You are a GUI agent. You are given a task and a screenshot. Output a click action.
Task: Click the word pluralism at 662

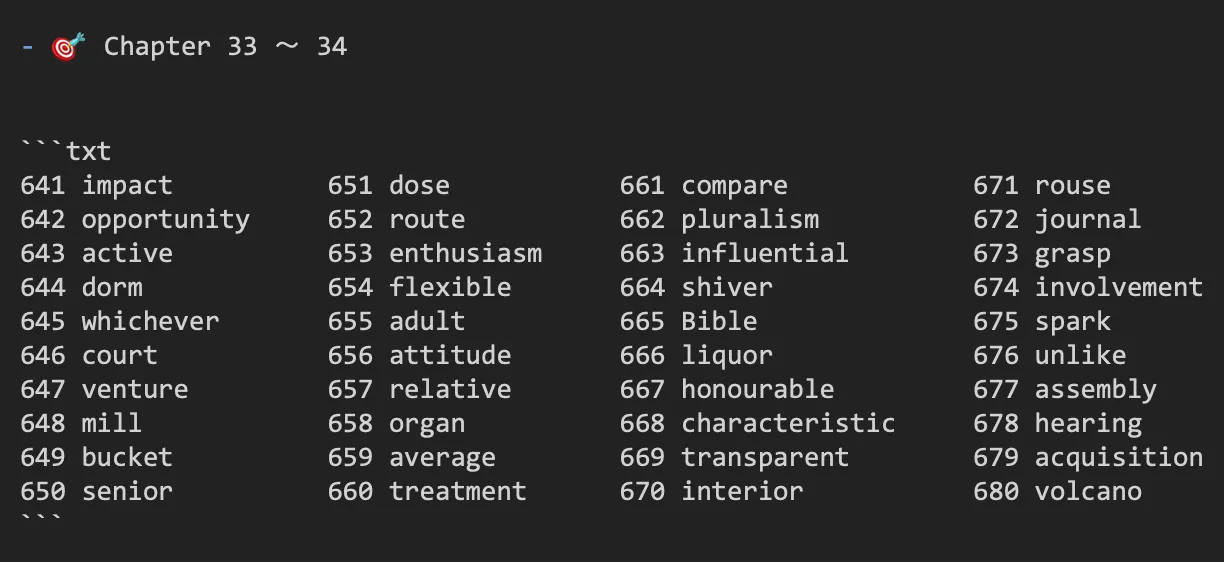(750, 220)
